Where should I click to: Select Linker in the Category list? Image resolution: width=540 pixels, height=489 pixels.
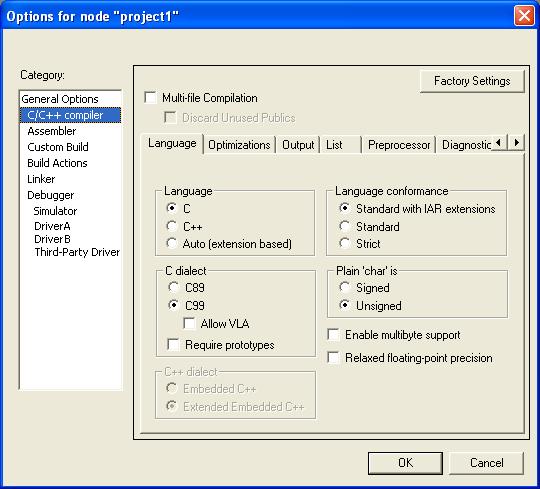(x=41, y=179)
